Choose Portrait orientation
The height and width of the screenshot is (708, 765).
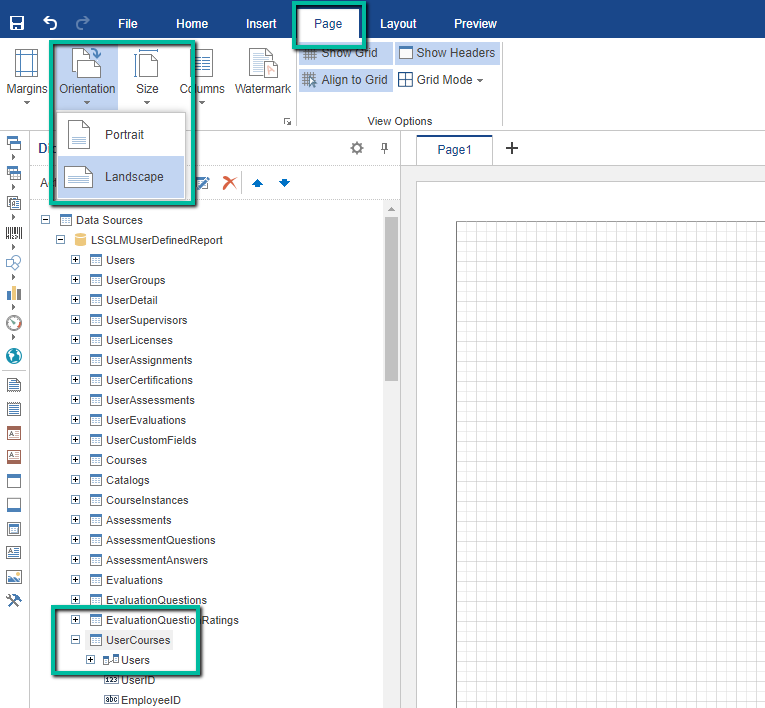click(121, 135)
